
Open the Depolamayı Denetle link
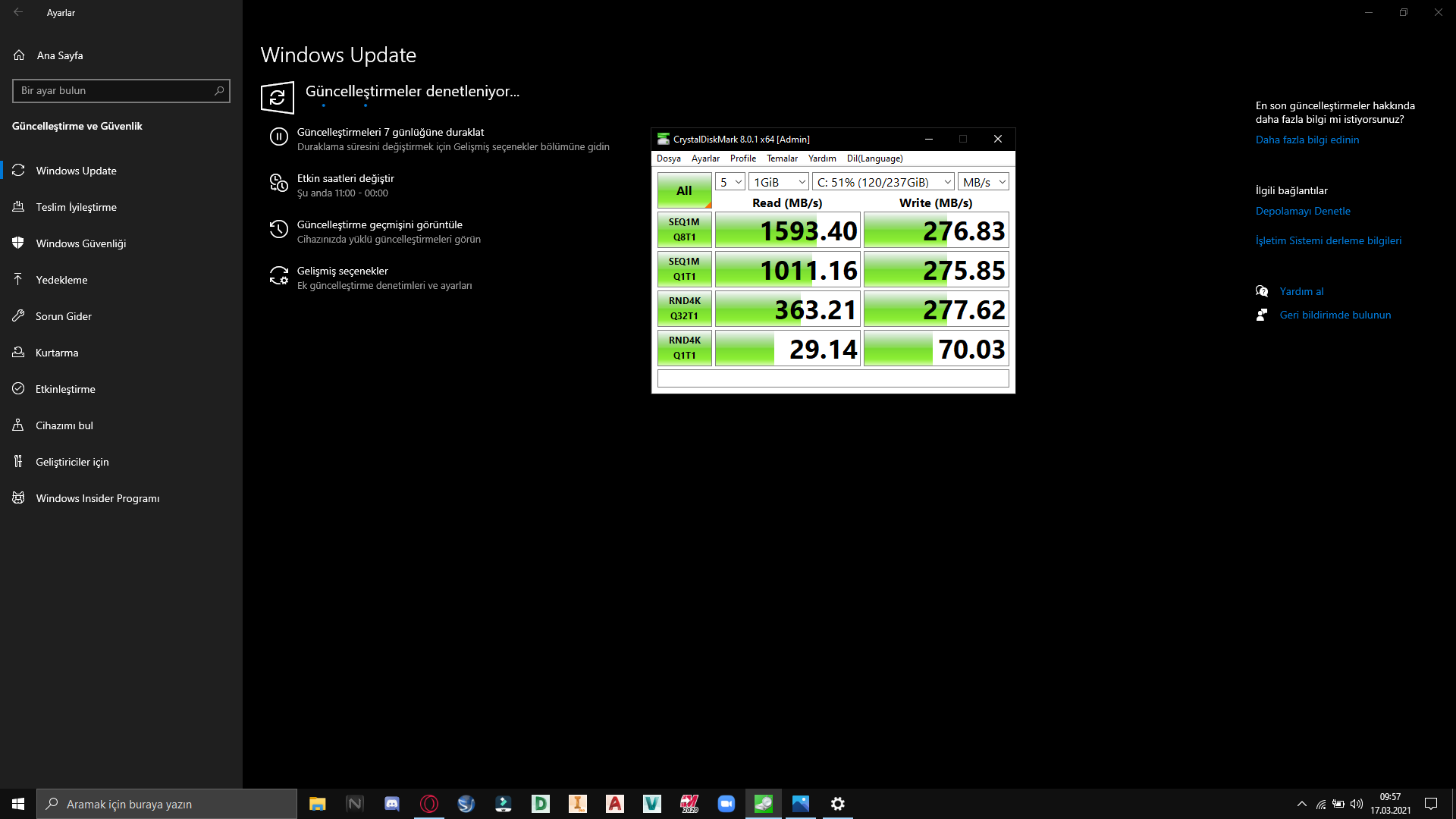1302,211
